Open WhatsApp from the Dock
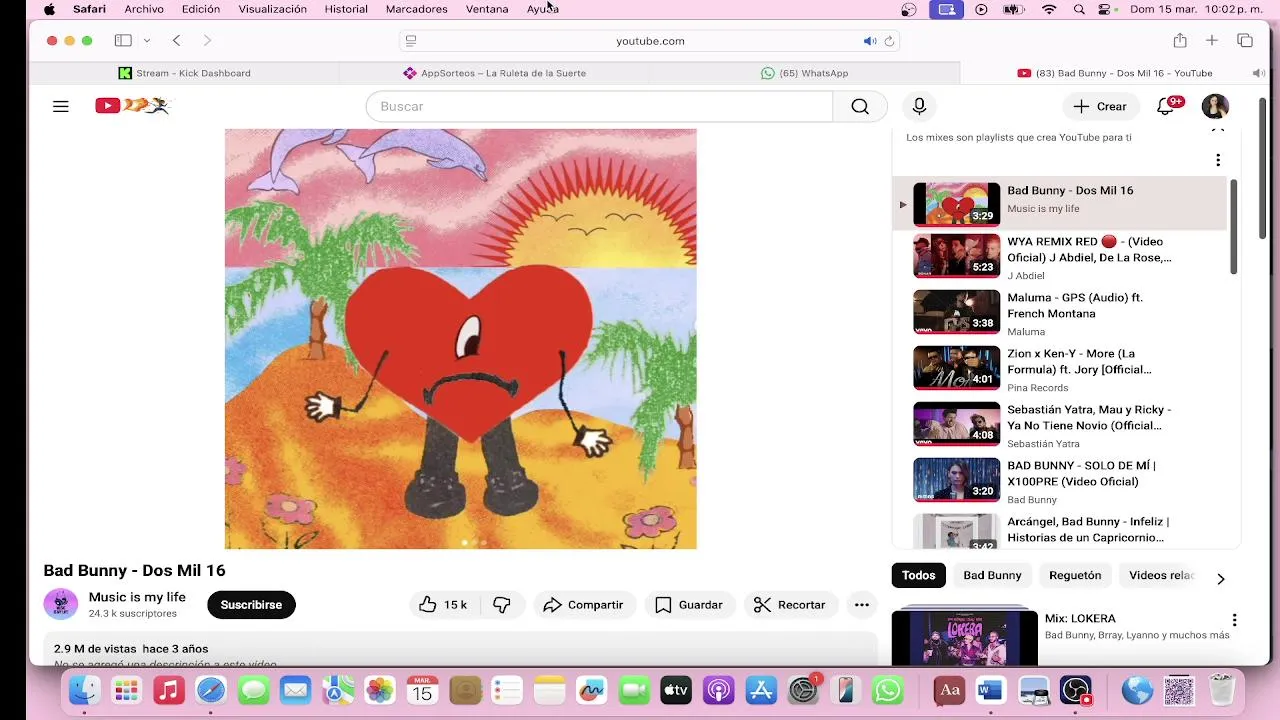This screenshot has width=1280, height=720. pos(887,690)
